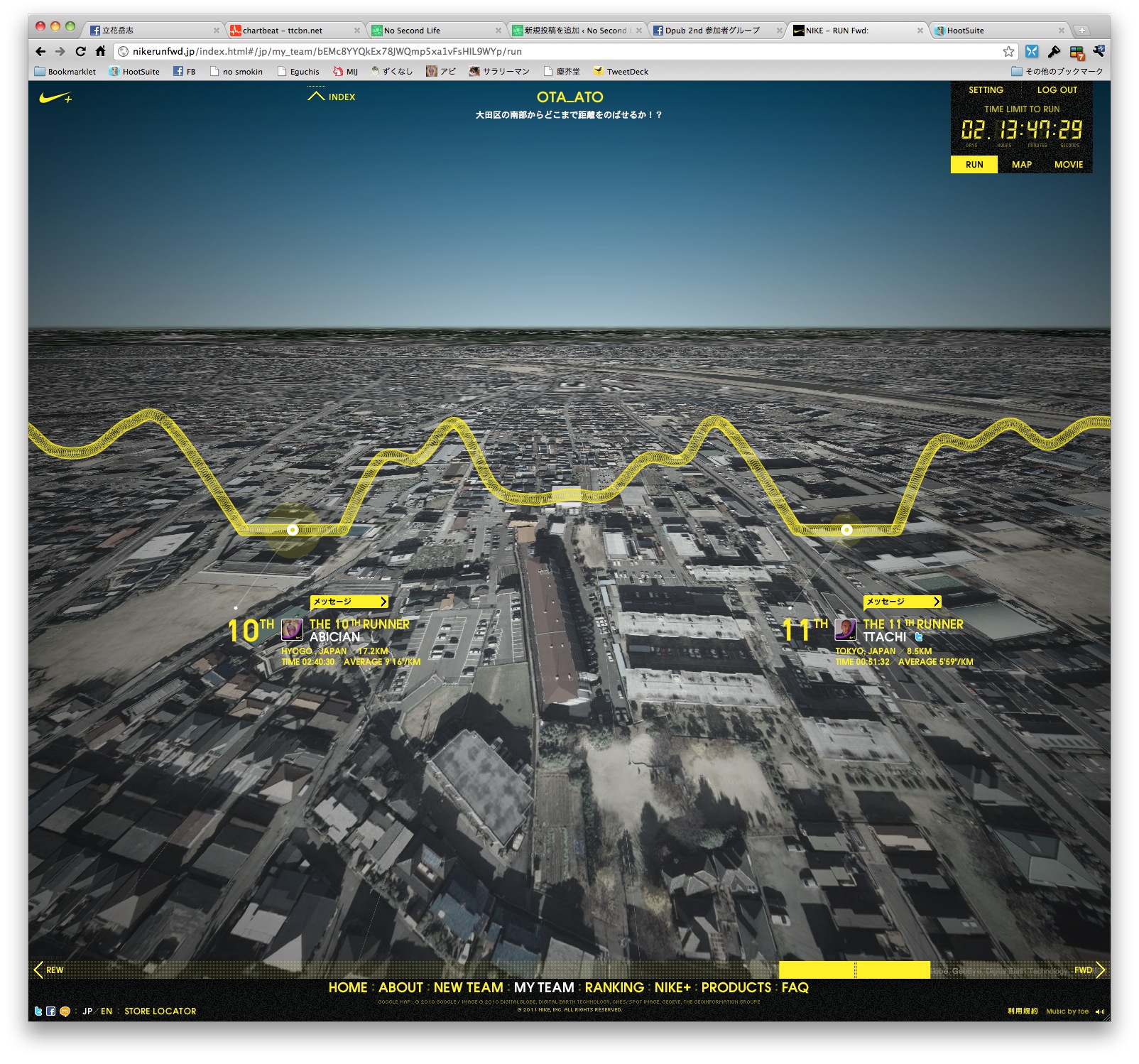Close the NIKE RUN Fwd tab
The height and width of the screenshot is (1064, 1139).
920,31
